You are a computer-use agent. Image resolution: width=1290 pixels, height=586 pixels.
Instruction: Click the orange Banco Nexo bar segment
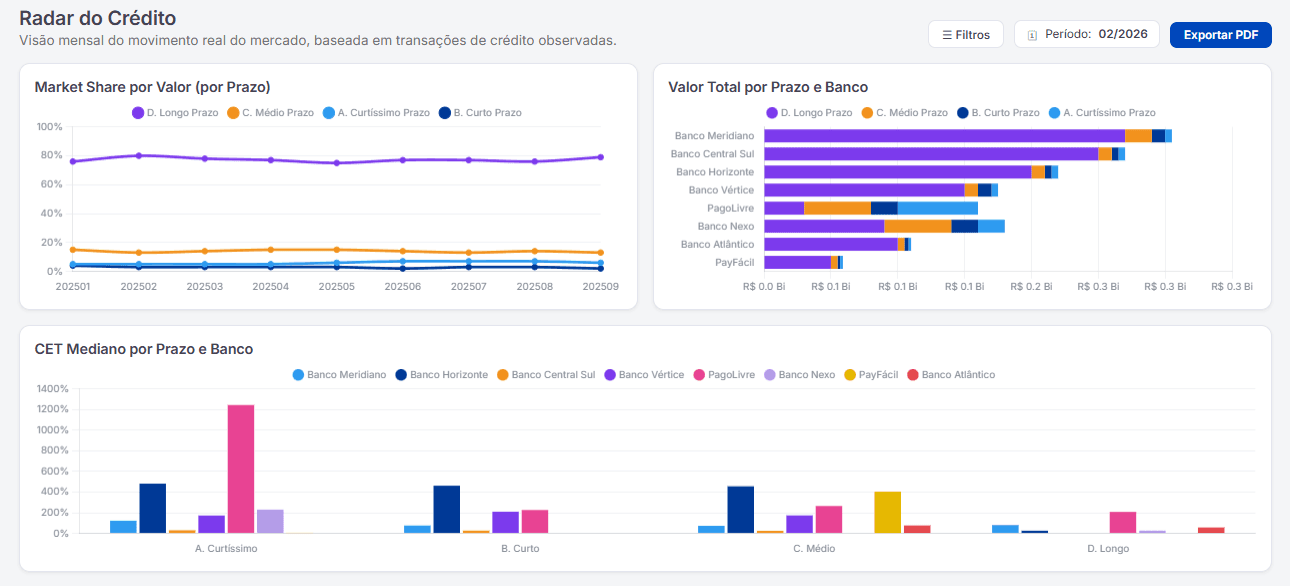(918, 226)
